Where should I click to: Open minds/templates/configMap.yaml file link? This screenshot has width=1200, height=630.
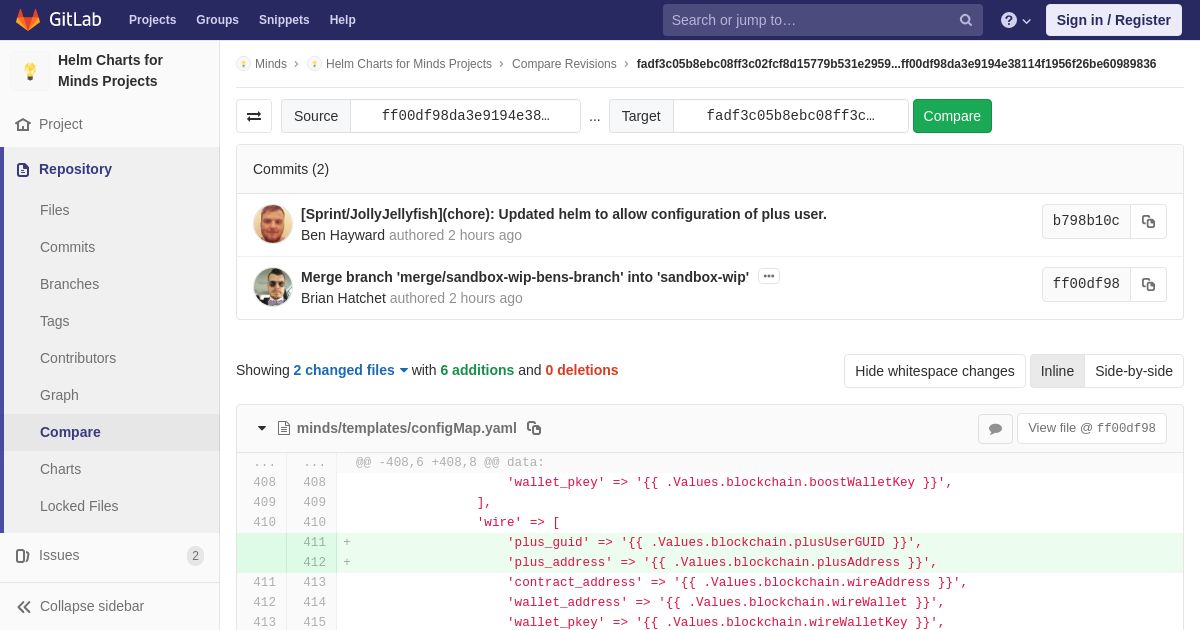[406, 428]
